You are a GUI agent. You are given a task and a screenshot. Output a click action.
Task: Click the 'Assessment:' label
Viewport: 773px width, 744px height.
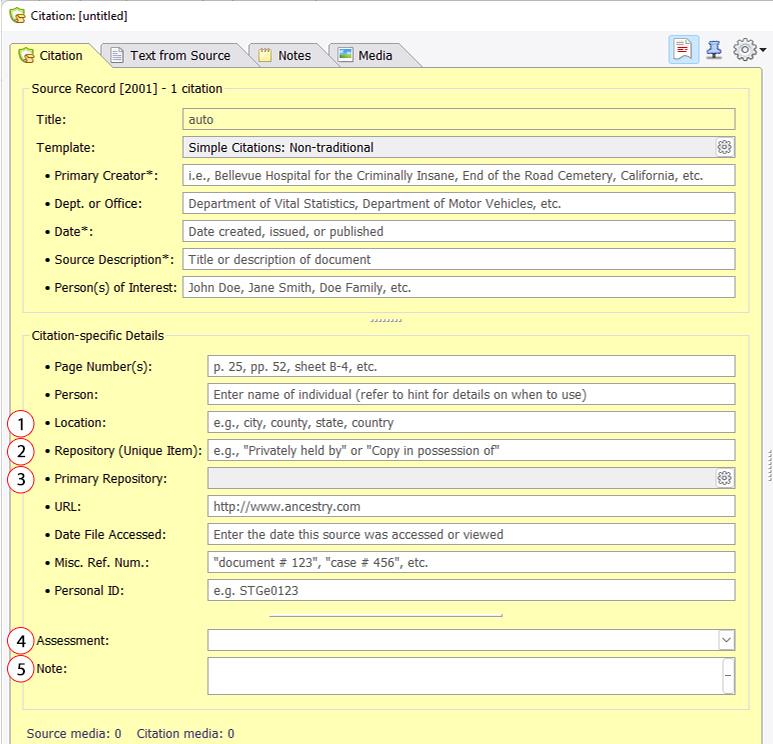[x=72, y=640]
